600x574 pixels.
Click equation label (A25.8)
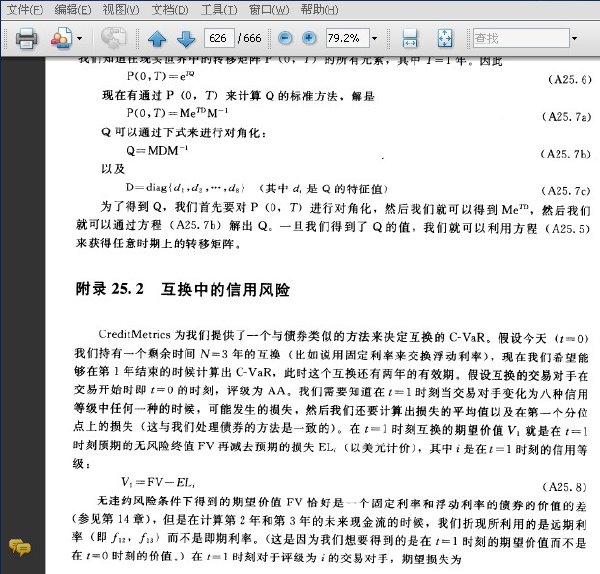[564, 487]
